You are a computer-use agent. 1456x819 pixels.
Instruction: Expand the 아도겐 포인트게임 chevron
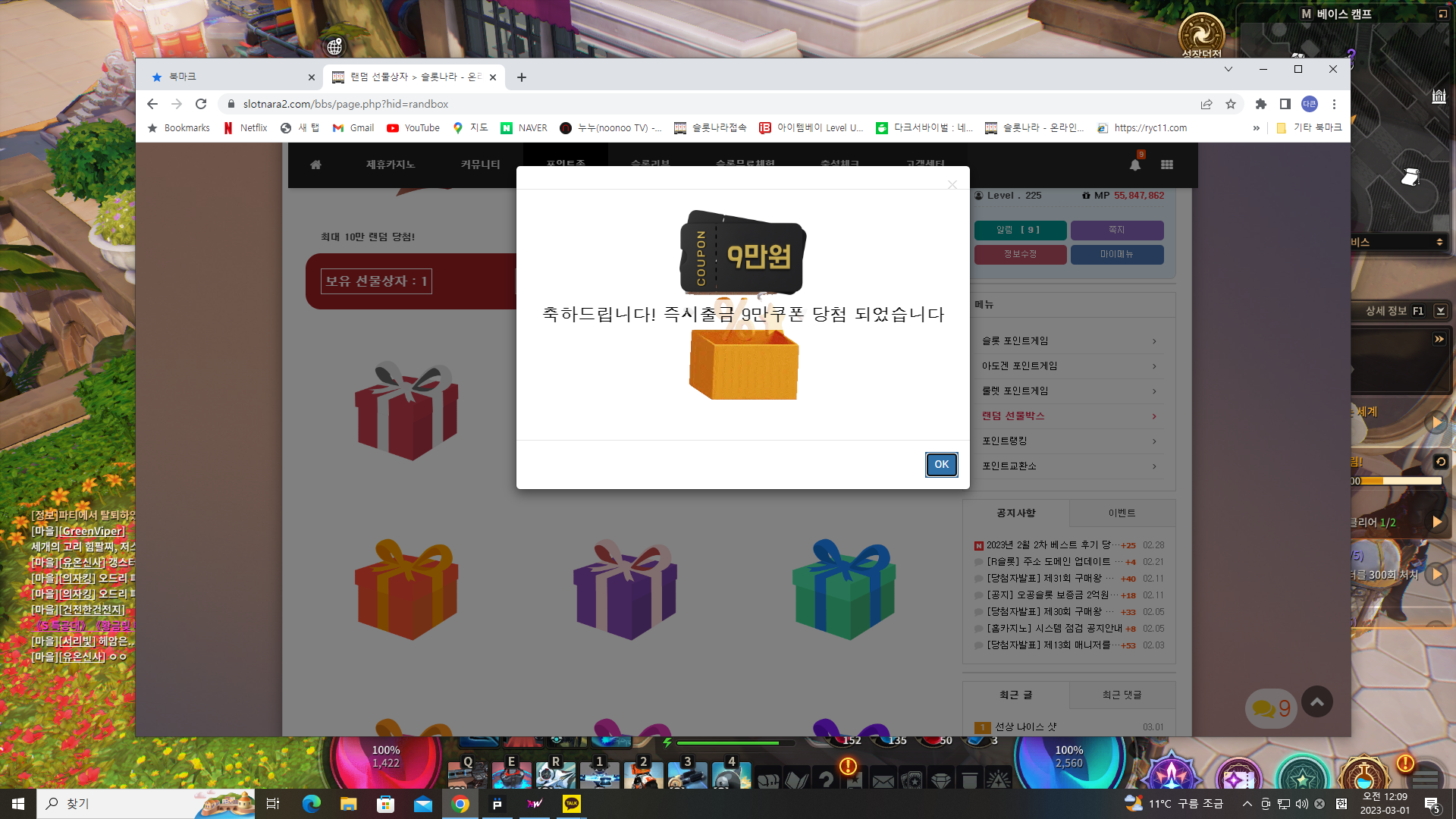(1154, 366)
